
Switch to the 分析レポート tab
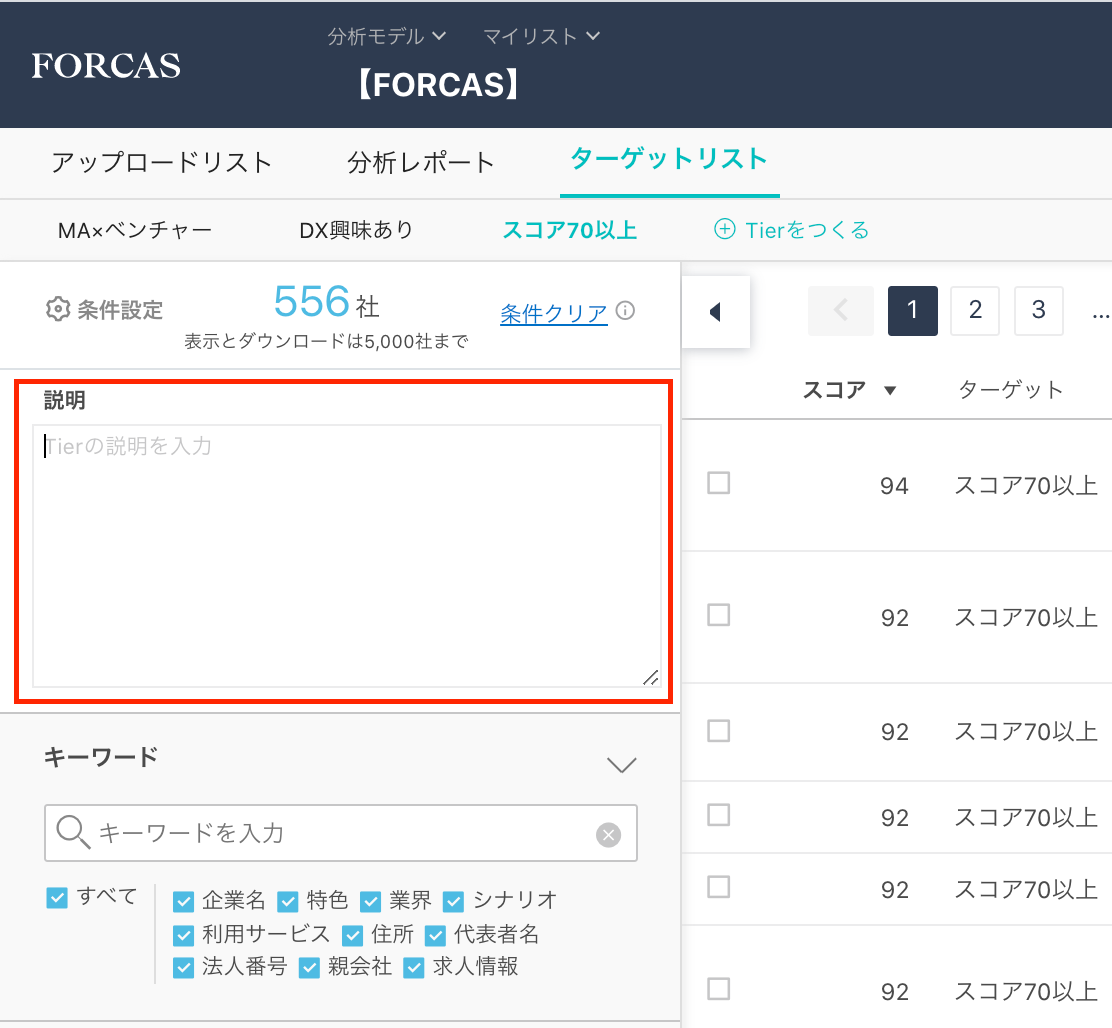(x=421, y=162)
